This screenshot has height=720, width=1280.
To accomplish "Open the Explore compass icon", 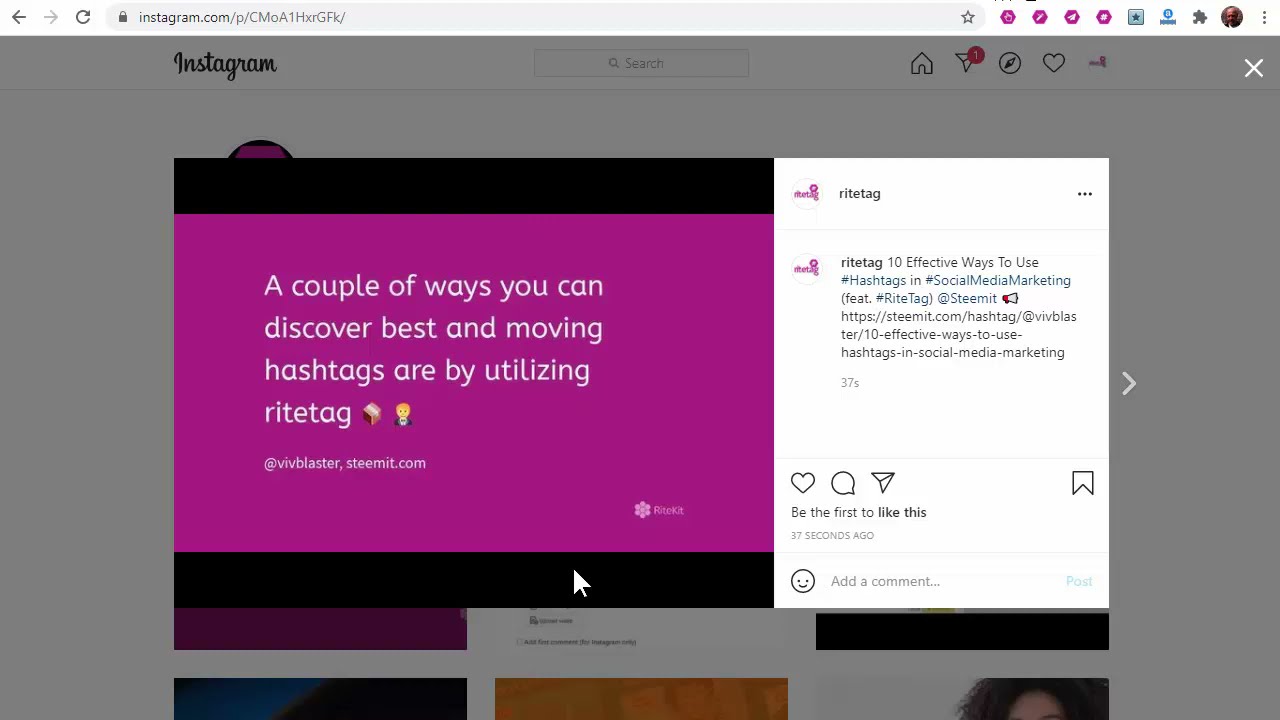I will pos(1010,64).
